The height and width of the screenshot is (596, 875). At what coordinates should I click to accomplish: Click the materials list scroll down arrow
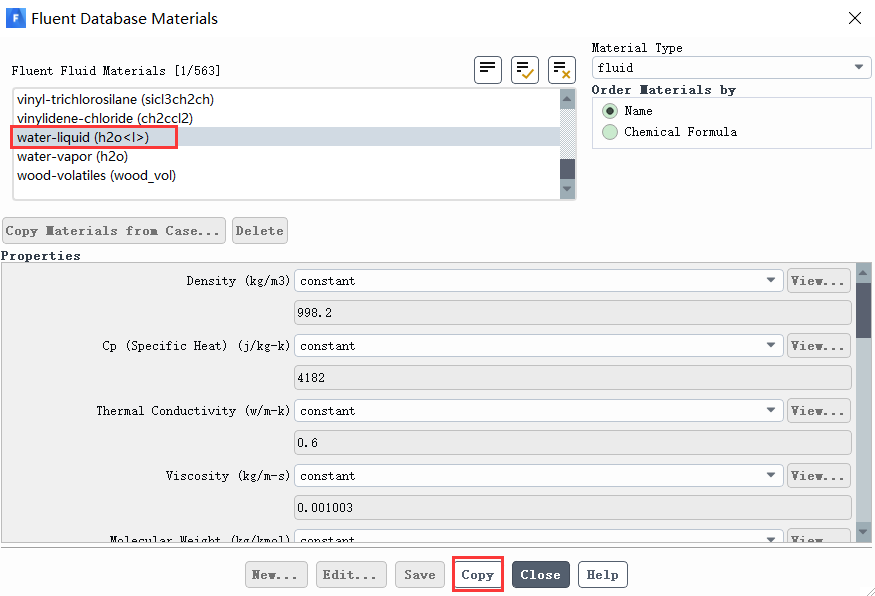[567, 189]
